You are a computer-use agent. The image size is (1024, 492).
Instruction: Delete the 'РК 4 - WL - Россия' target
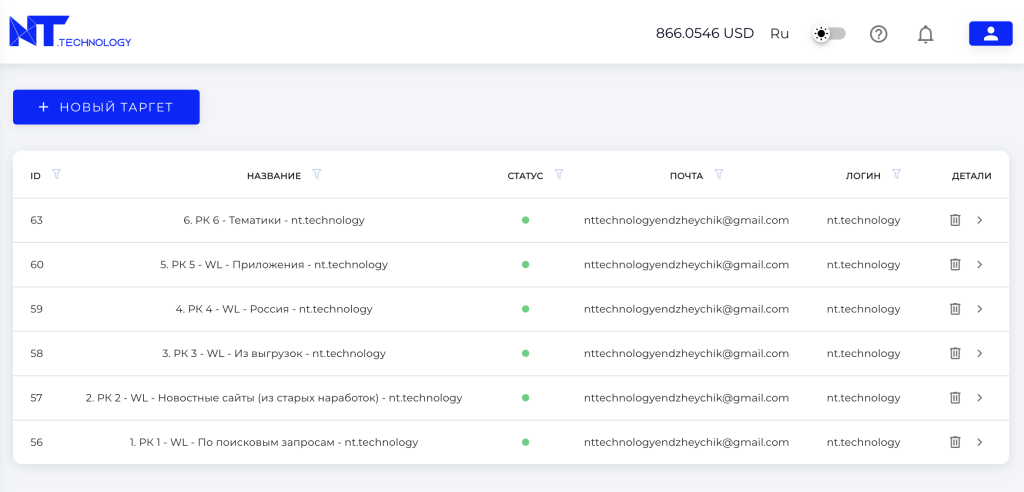955,309
